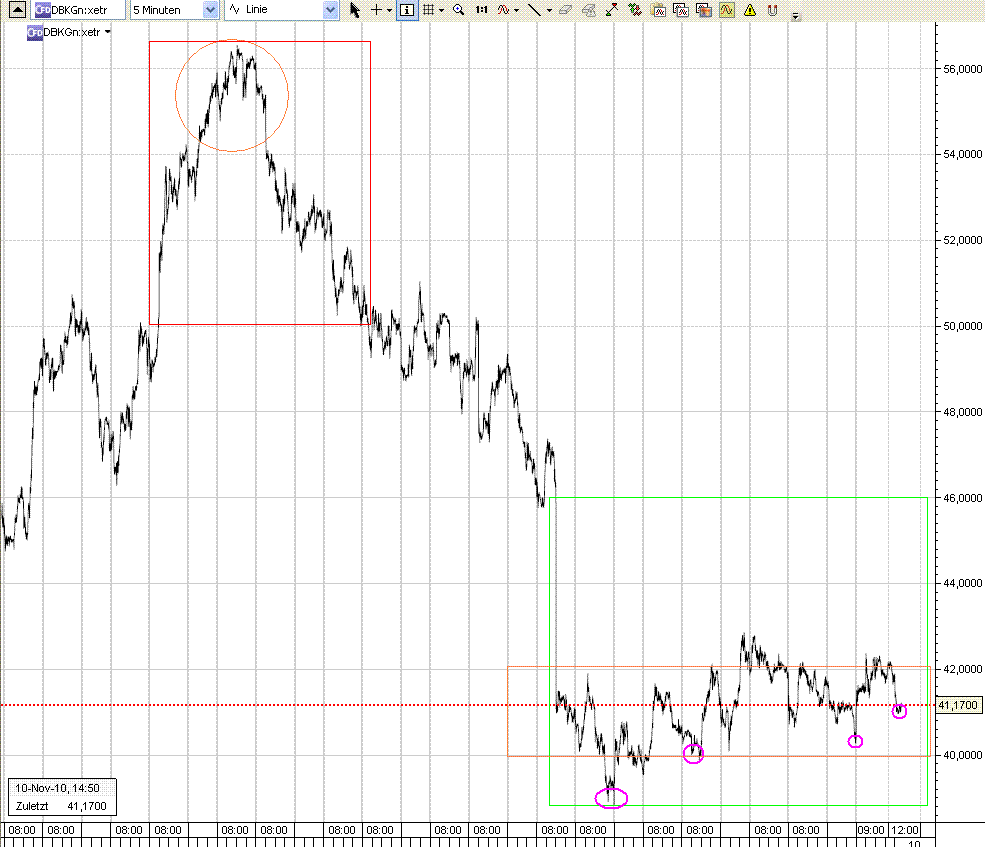
Task: Click the zoom magnifier tool
Action: [458, 10]
